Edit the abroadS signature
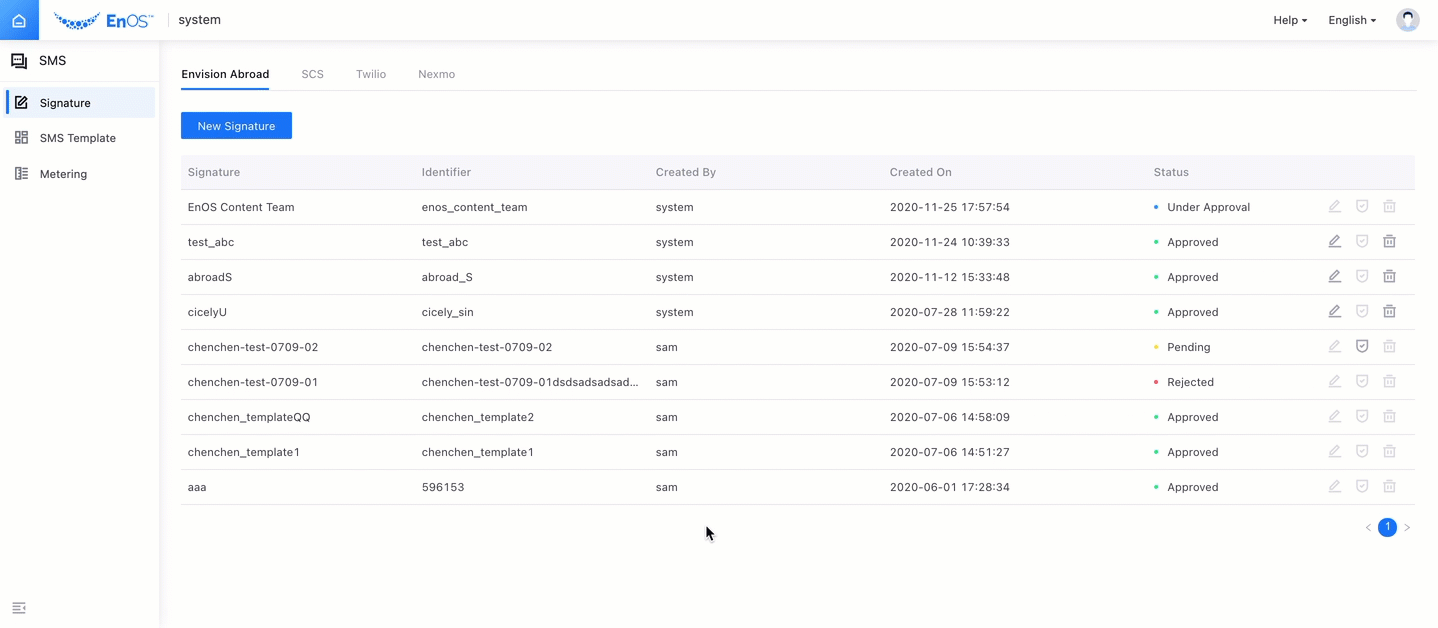 tap(1334, 277)
